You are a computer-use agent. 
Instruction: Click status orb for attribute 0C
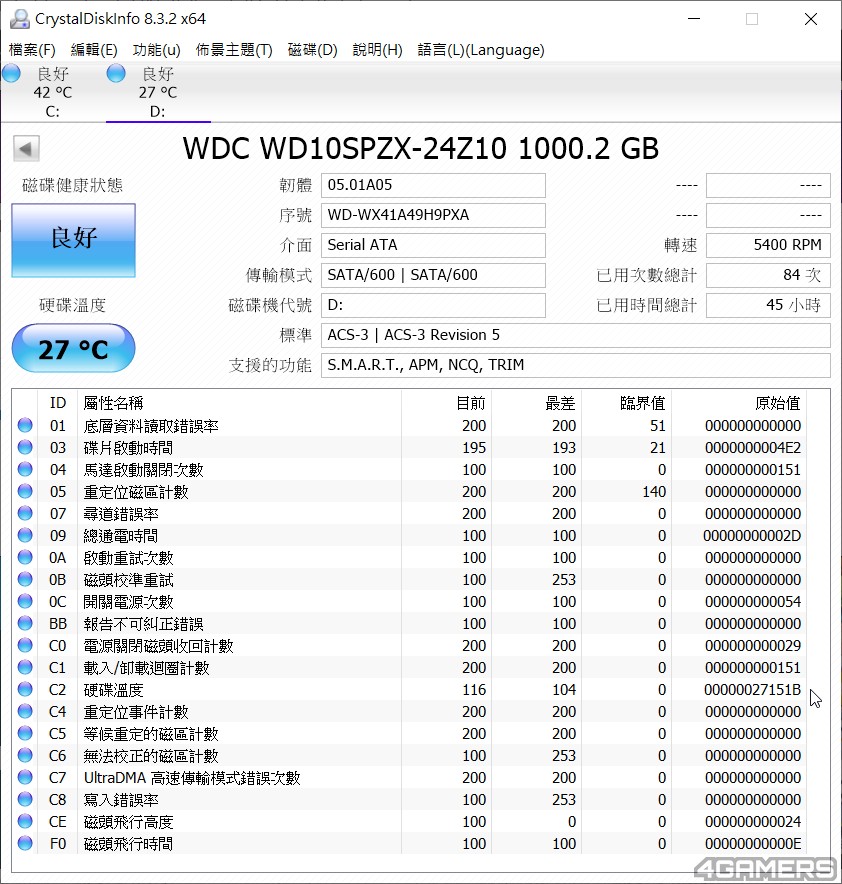coord(25,601)
